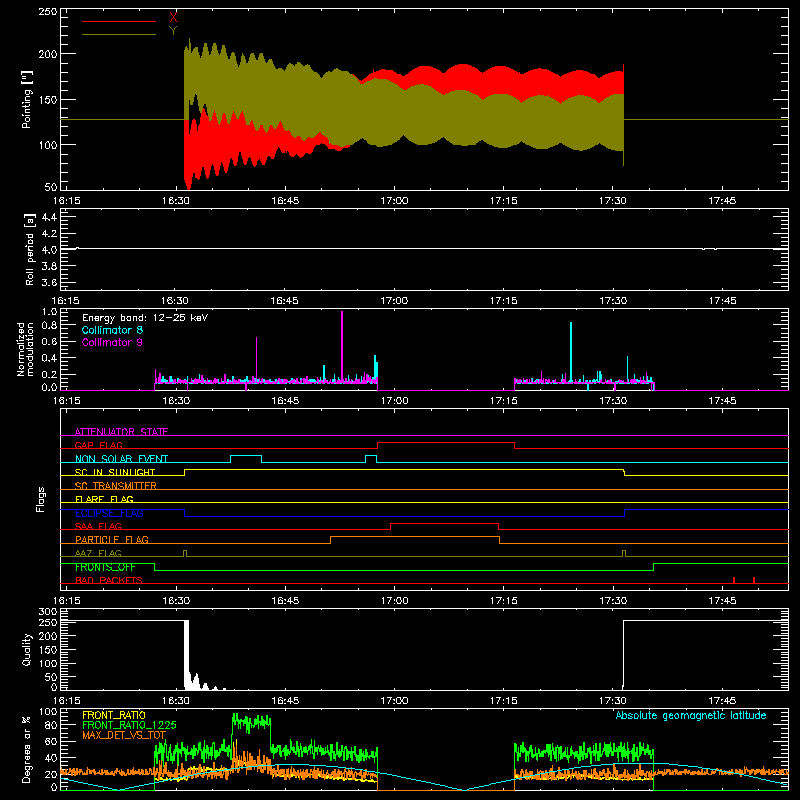800x800 pixels.
Task: Click the PARTICLE_FLAG label
Action: tap(112, 539)
